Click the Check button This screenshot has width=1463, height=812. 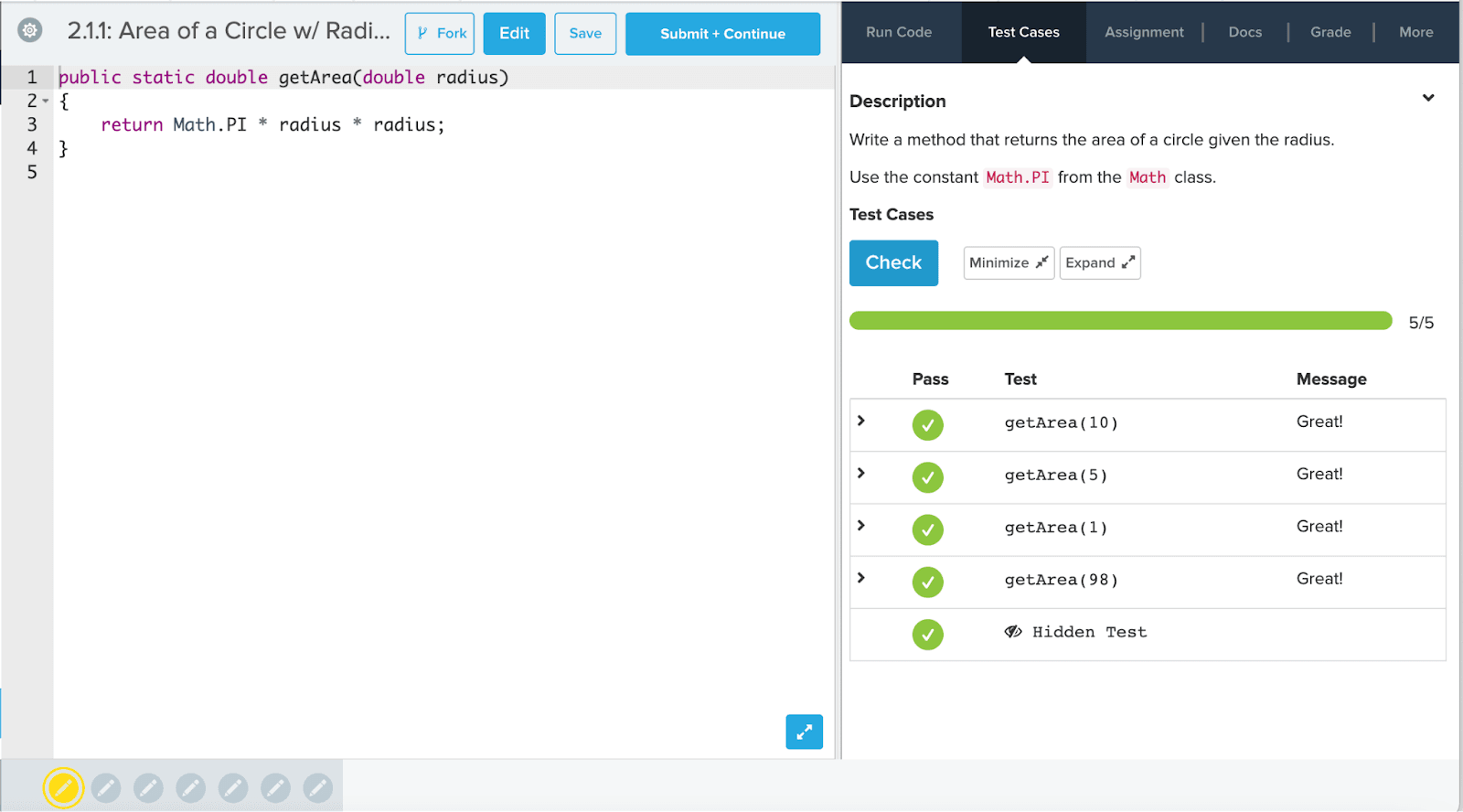(893, 263)
